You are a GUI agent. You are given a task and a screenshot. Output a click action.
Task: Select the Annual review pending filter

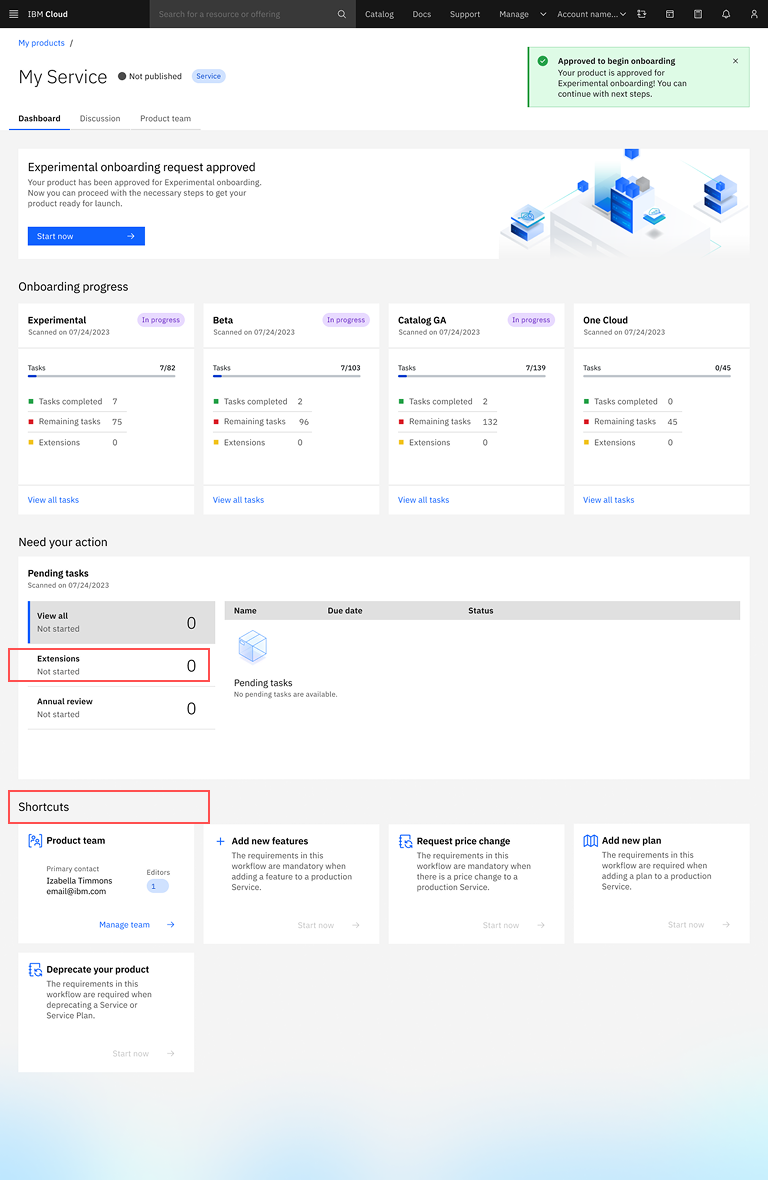tap(121, 708)
